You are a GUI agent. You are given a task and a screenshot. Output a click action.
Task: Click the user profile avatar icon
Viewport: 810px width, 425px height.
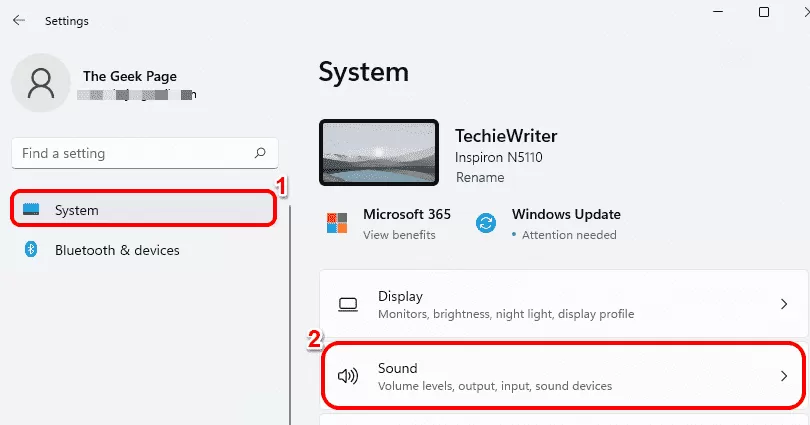pos(41,83)
